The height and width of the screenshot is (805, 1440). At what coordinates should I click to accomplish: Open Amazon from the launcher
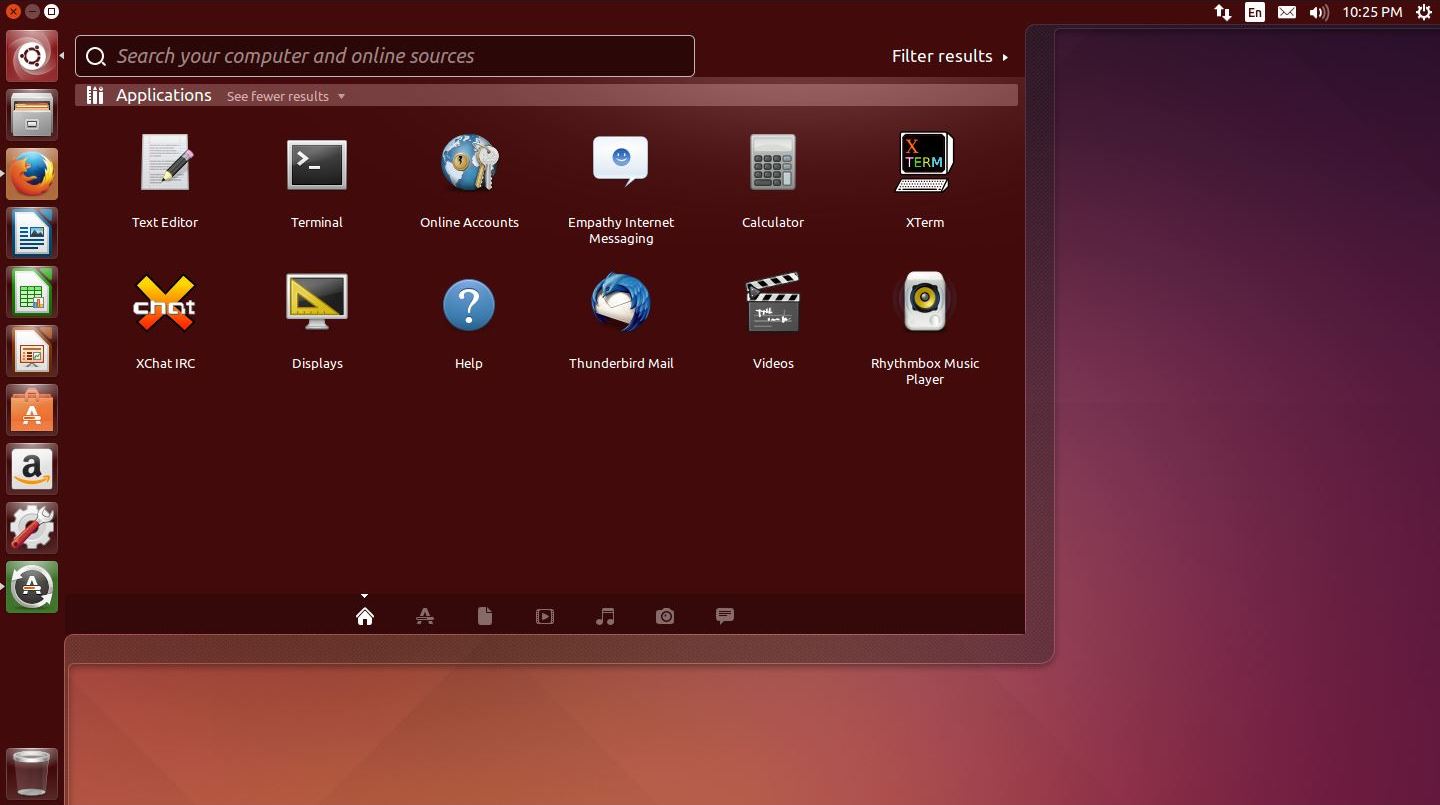coord(32,469)
